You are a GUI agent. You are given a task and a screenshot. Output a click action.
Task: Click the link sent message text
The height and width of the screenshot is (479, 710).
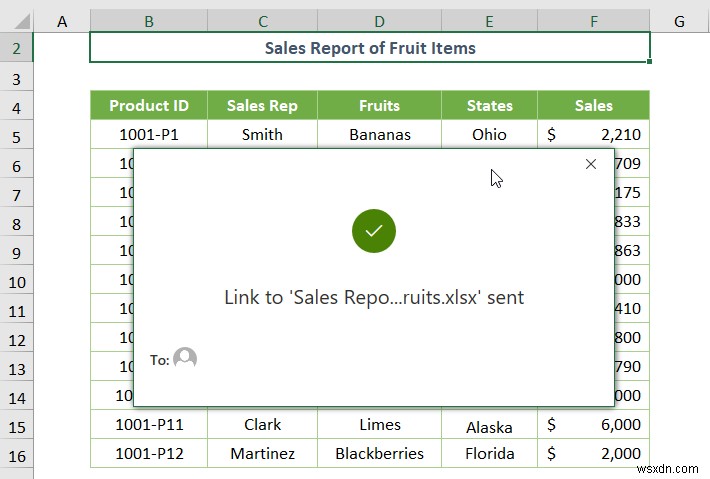(374, 297)
